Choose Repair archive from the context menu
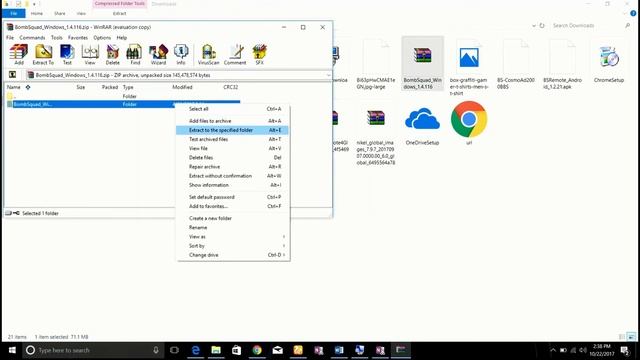The image size is (640, 360). tap(233, 167)
